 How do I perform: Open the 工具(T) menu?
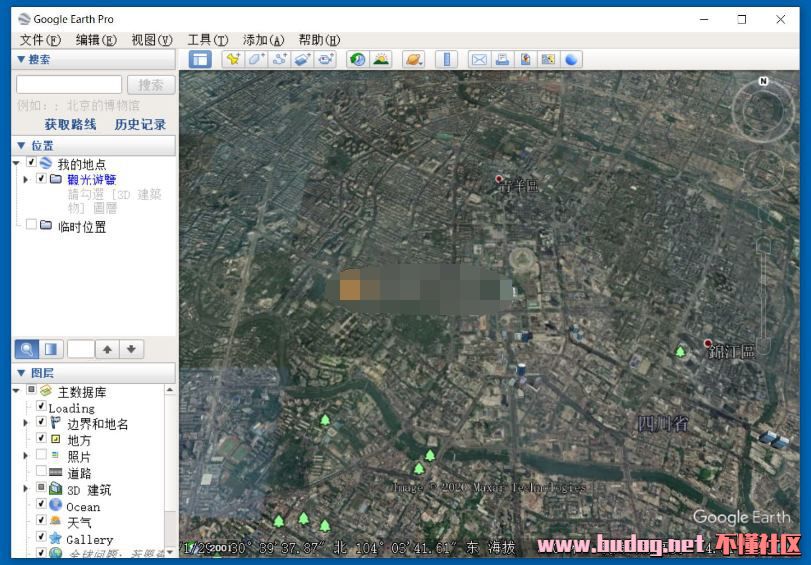[x=207, y=40]
